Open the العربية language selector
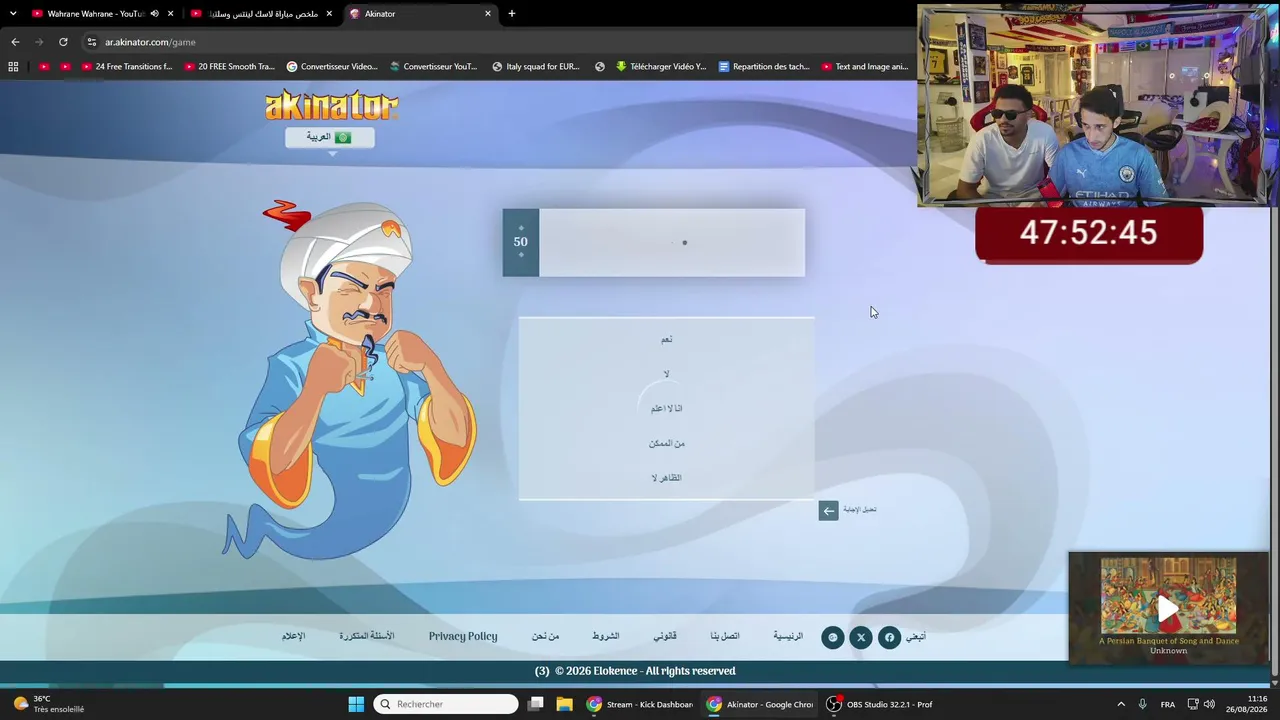 click(330, 137)
